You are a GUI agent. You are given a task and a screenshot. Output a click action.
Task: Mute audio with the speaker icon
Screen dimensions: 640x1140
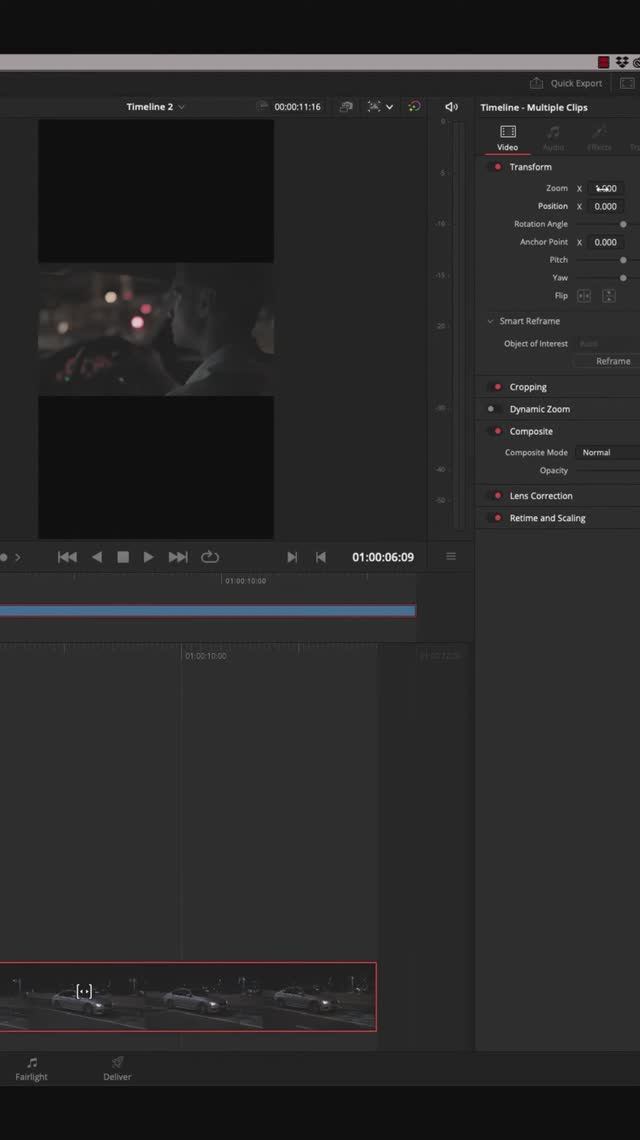[x=452, y=107]
